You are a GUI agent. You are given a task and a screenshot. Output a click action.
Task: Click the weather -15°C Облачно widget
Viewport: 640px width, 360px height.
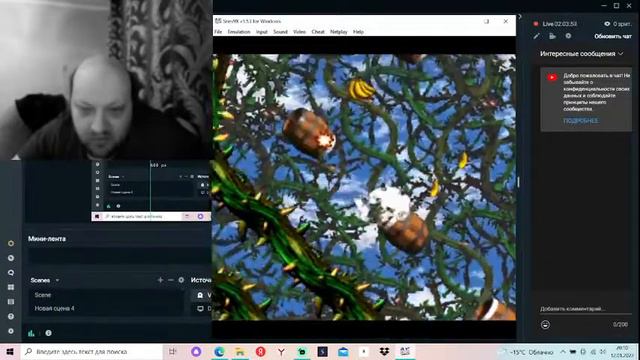click(x=526, y=352)
